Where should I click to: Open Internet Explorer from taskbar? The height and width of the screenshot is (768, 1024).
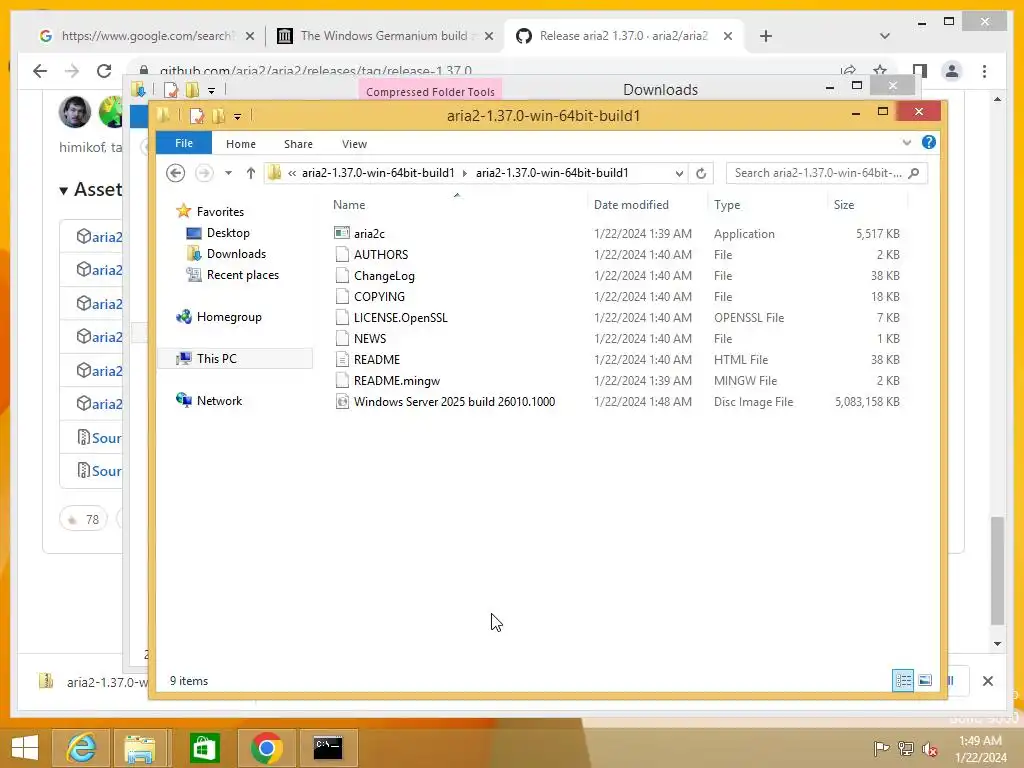tap(80, 747)
